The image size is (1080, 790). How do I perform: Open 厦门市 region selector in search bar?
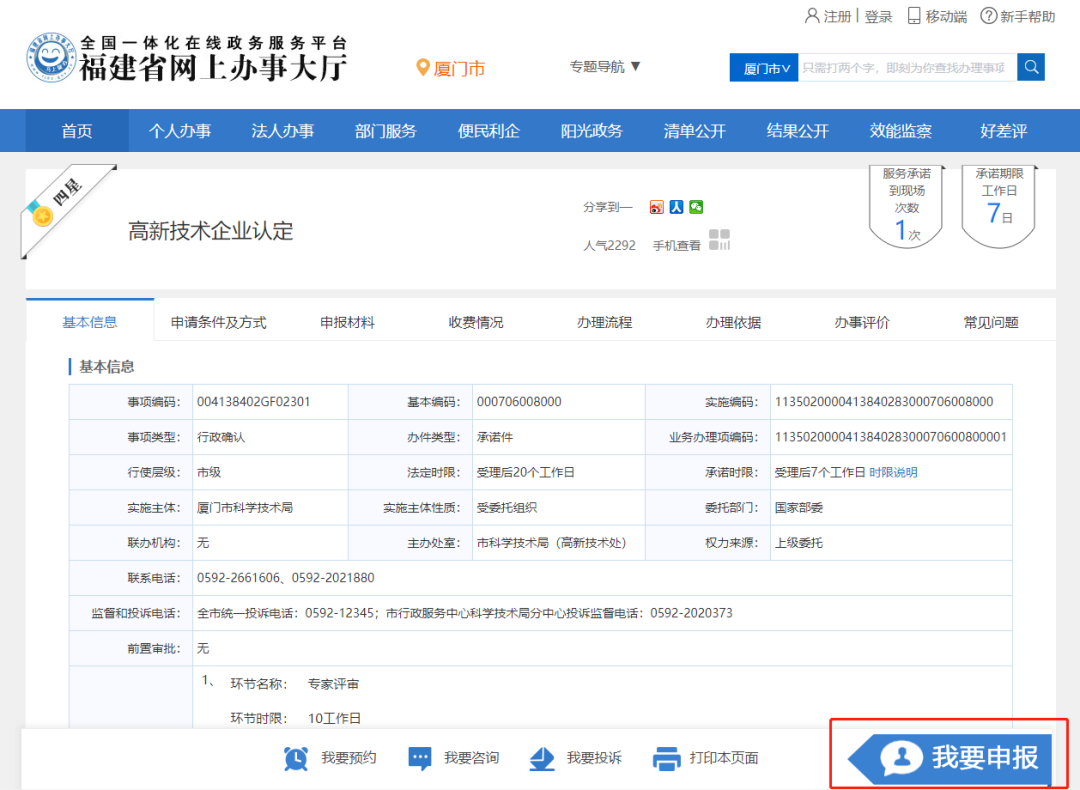(x=765, y=68)
